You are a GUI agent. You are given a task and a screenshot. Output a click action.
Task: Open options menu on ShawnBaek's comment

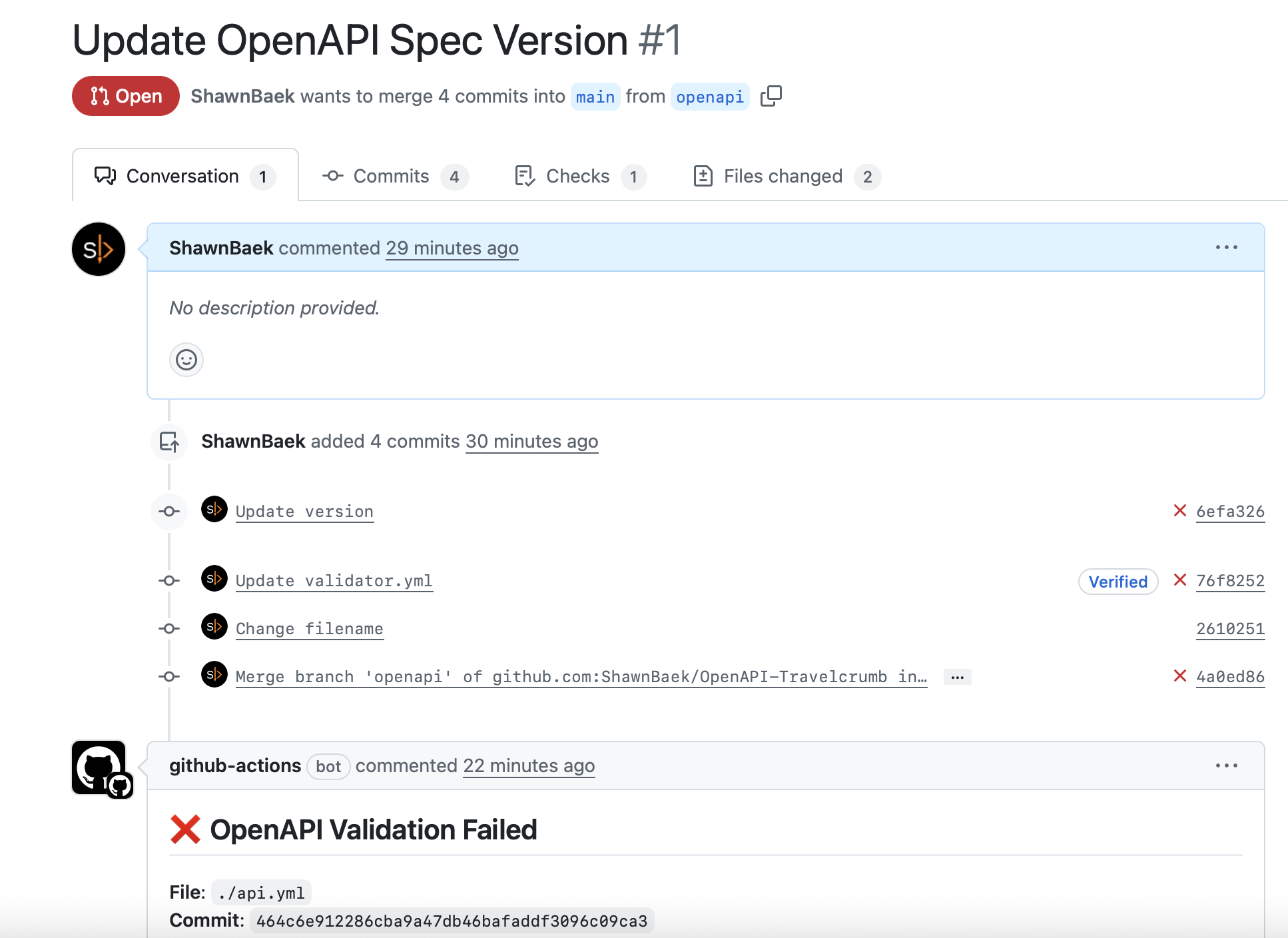coord(1226,247)
